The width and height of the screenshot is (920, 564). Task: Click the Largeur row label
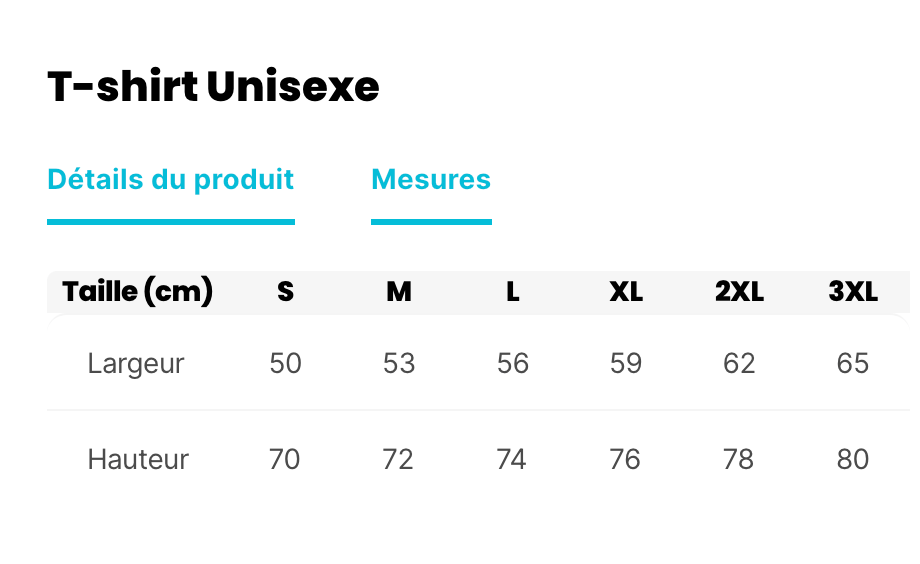[136, 363]
